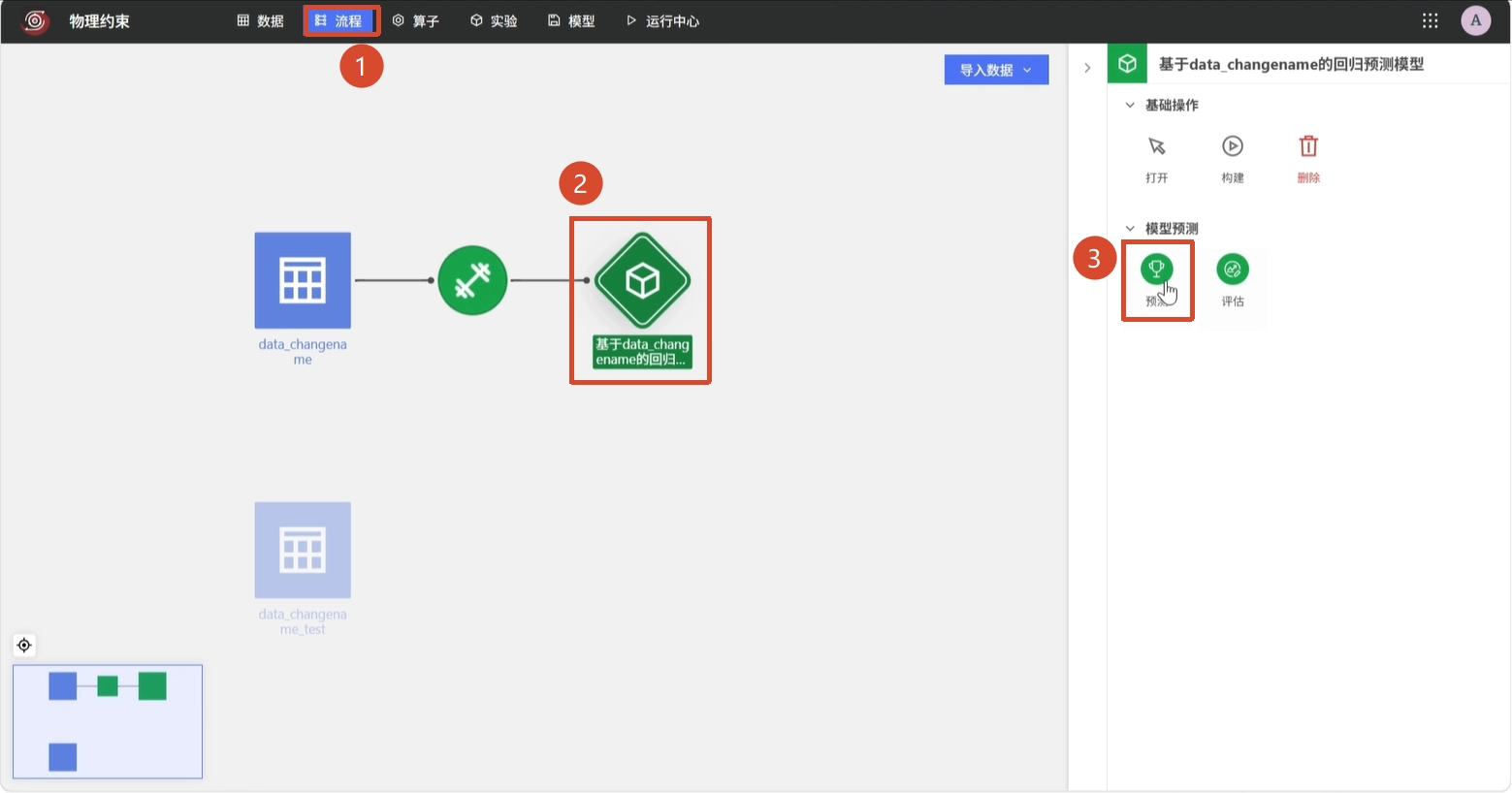Click the data_changename_test node label
Screen dimensions: 1512x793
click(303, 621)
